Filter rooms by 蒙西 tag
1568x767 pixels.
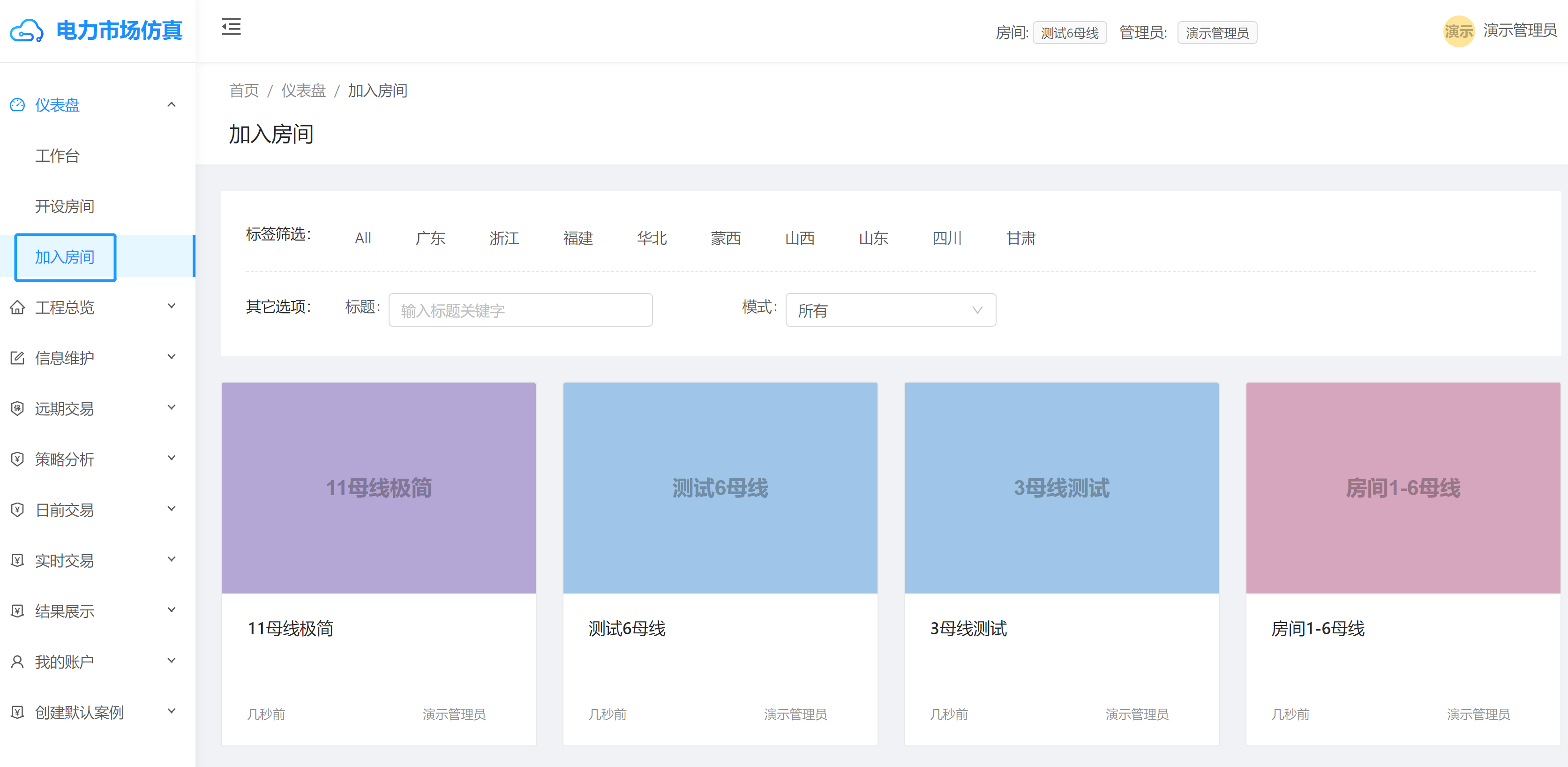coord(726,238)
